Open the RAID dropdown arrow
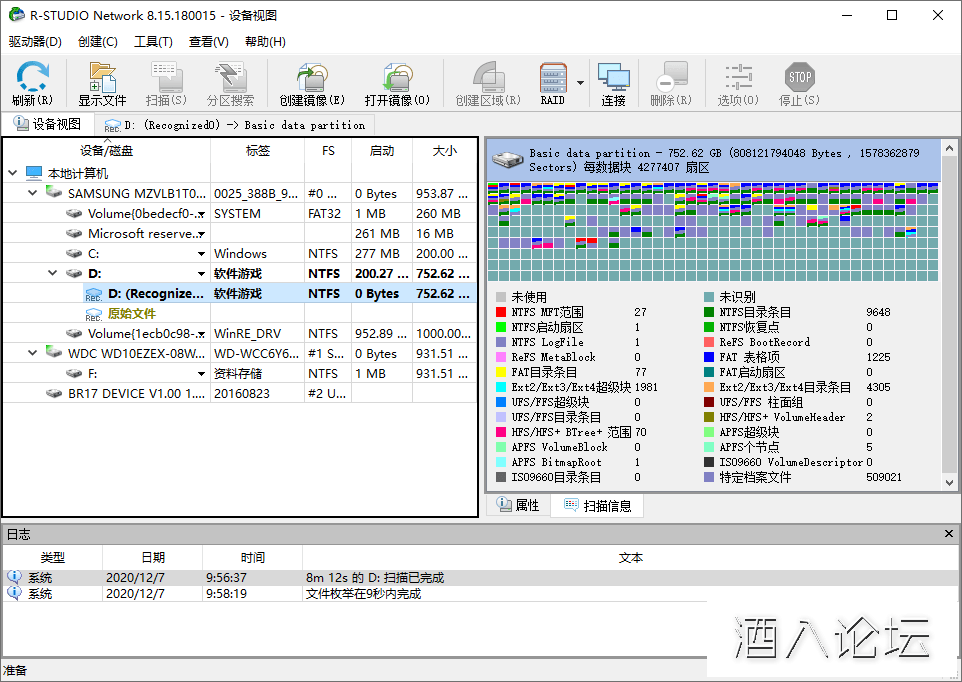 pos(580,83)
